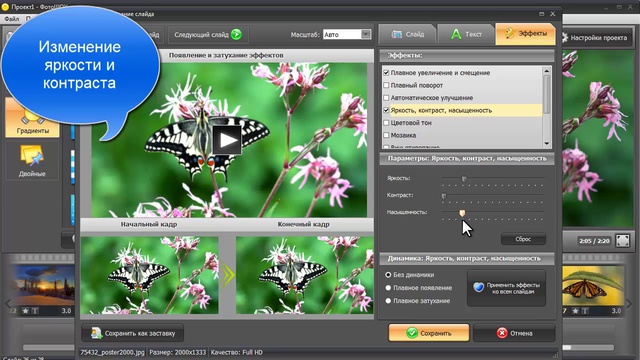Click the Следующий слайд button
This screenshot has height=360, width=640.
point(208,35)
